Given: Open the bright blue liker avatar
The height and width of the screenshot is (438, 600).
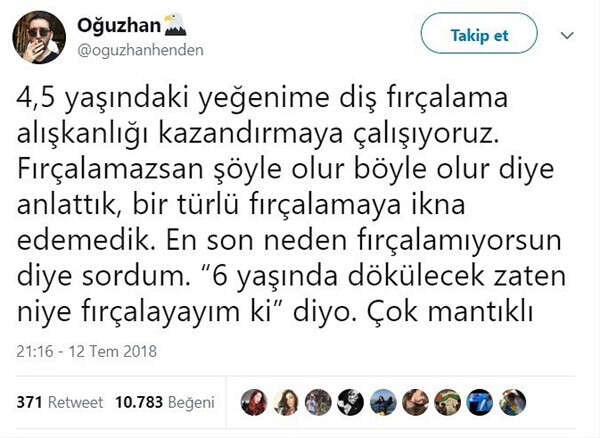Looking at the screenshot, I should [479, 402].
